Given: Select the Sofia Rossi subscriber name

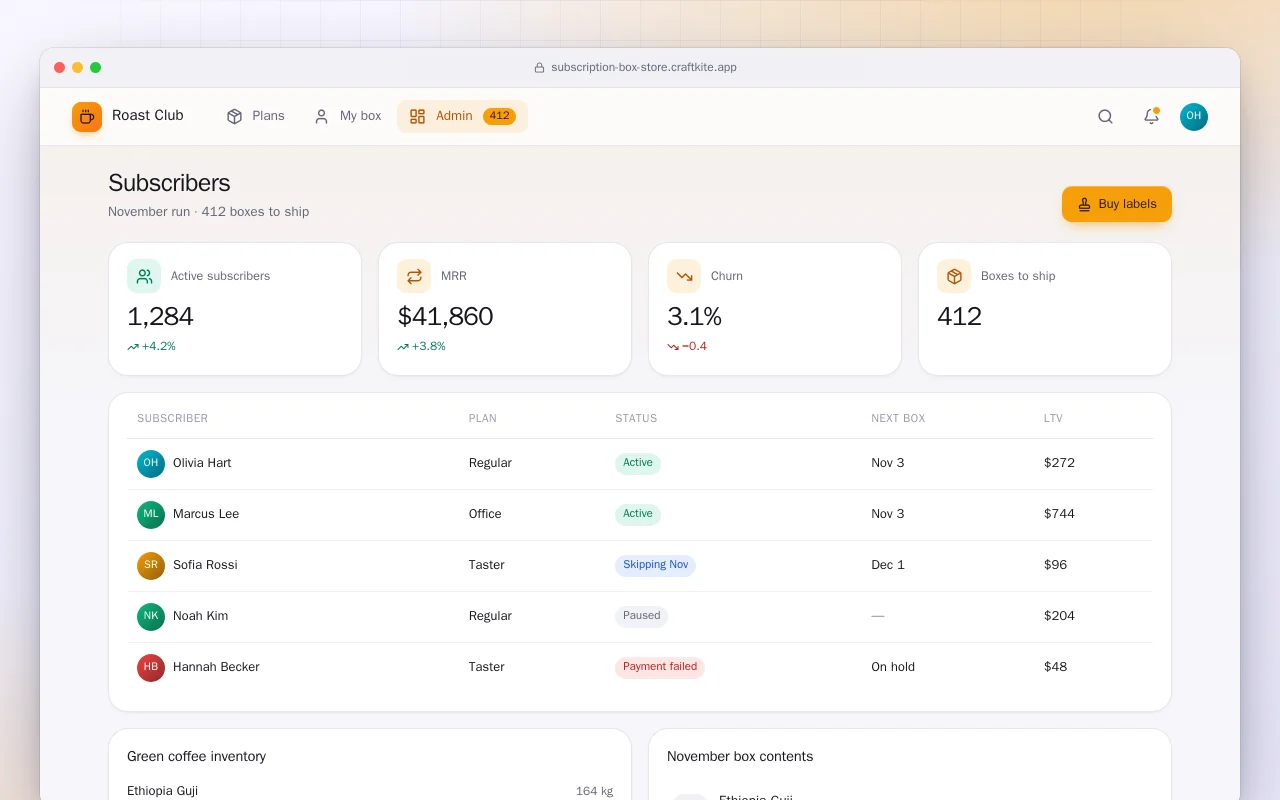Looking at the screenshot, I should point(205,565).
